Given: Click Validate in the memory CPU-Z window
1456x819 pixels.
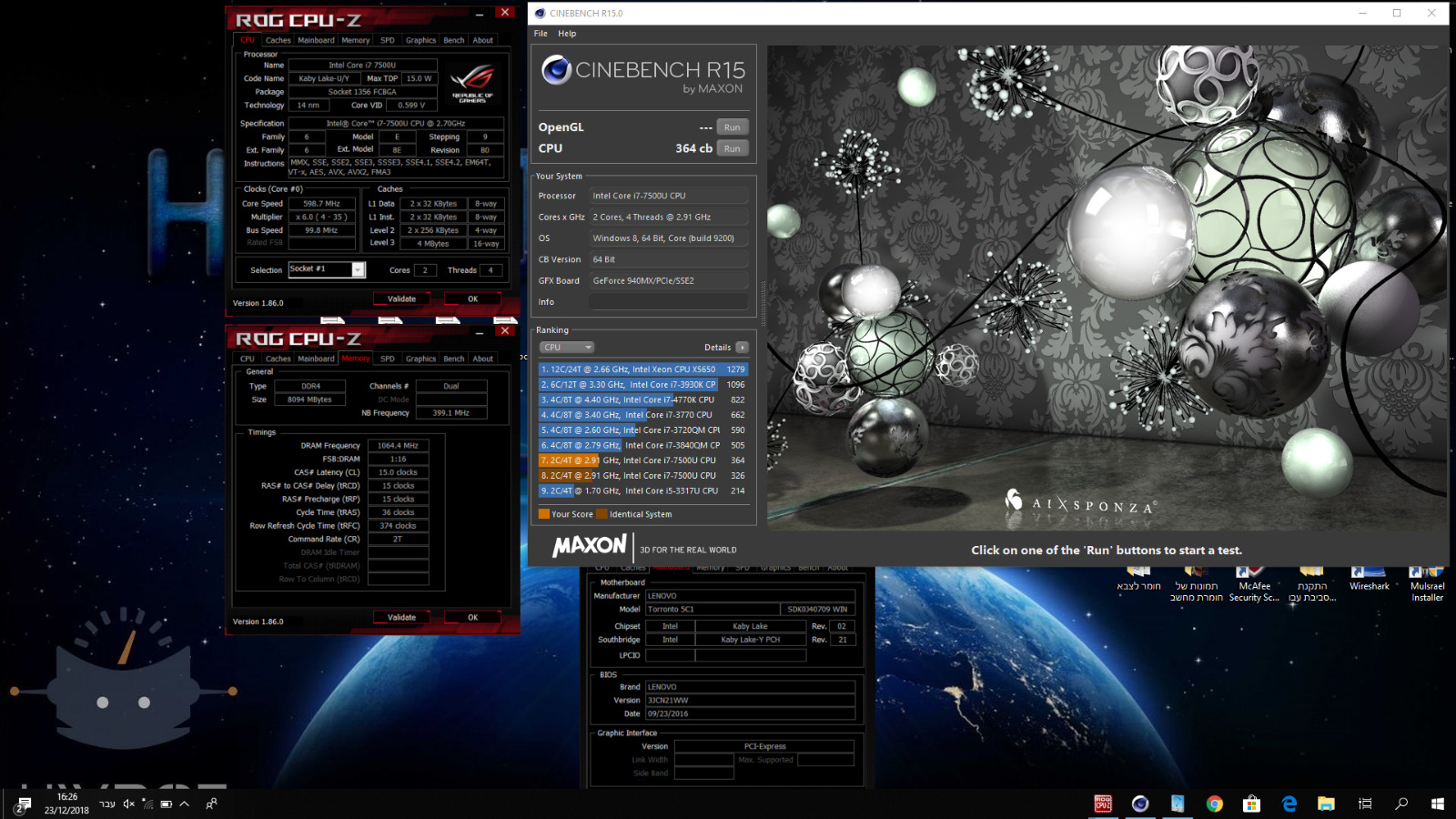Looking at the screenshot, I should click(x=401, y=617).
